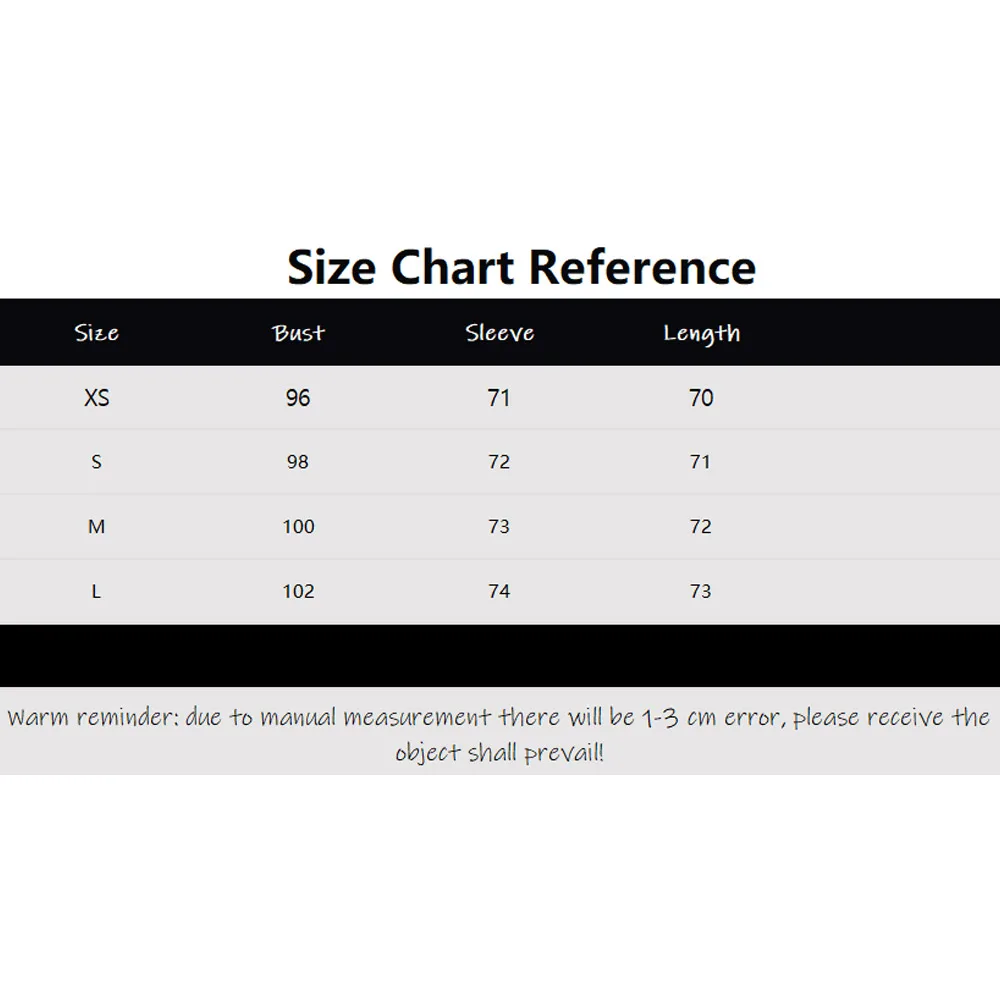Select the Length column header
Image resolution: width=1000 pixels, height=1000 pixels.
[701, 334]
